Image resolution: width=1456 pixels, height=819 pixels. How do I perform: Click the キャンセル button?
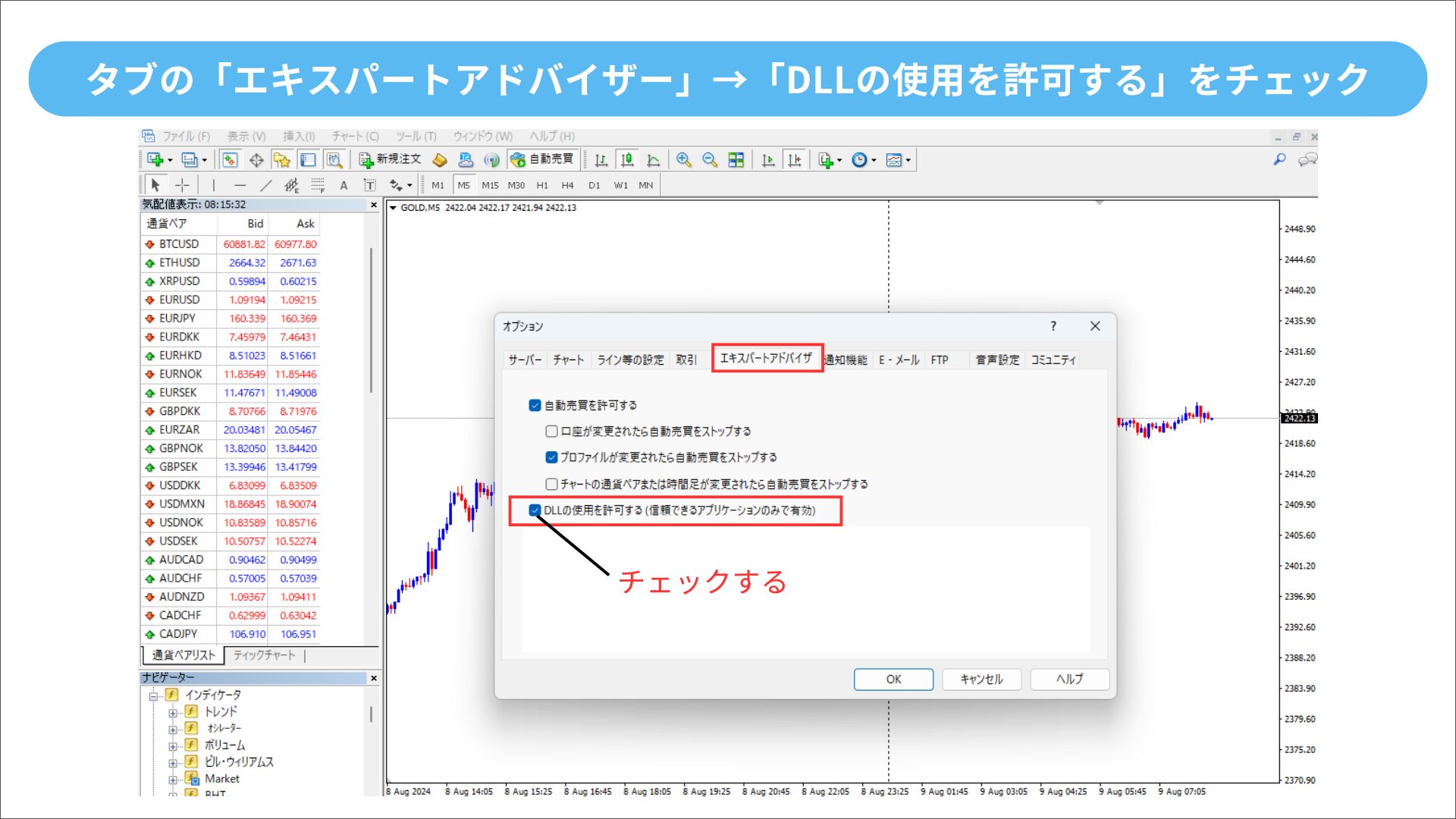pyautogui.click(x=981, y=679)
